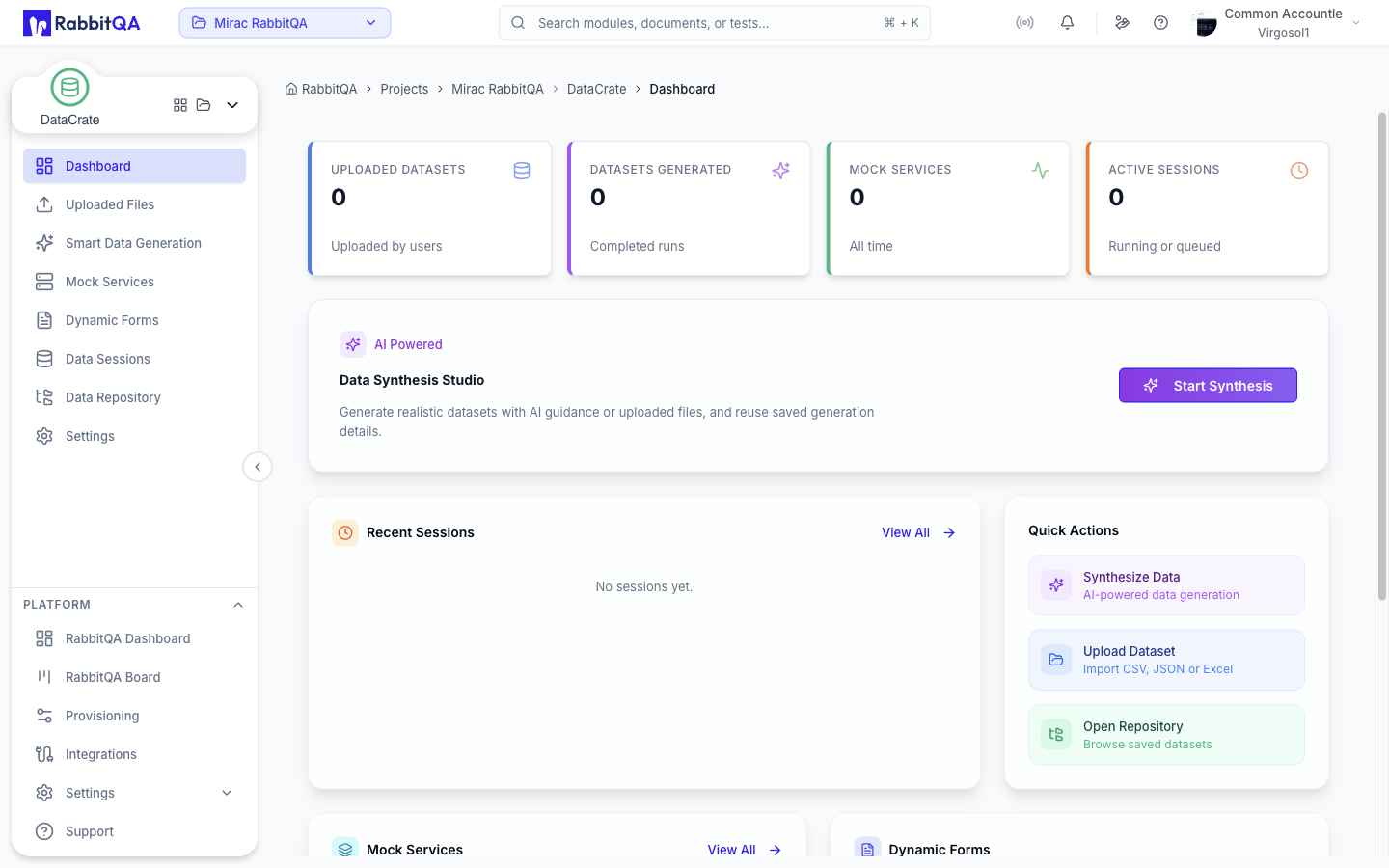Click the Mock Services layers icon
1389x868 pixels.
[x=345, y=849]
